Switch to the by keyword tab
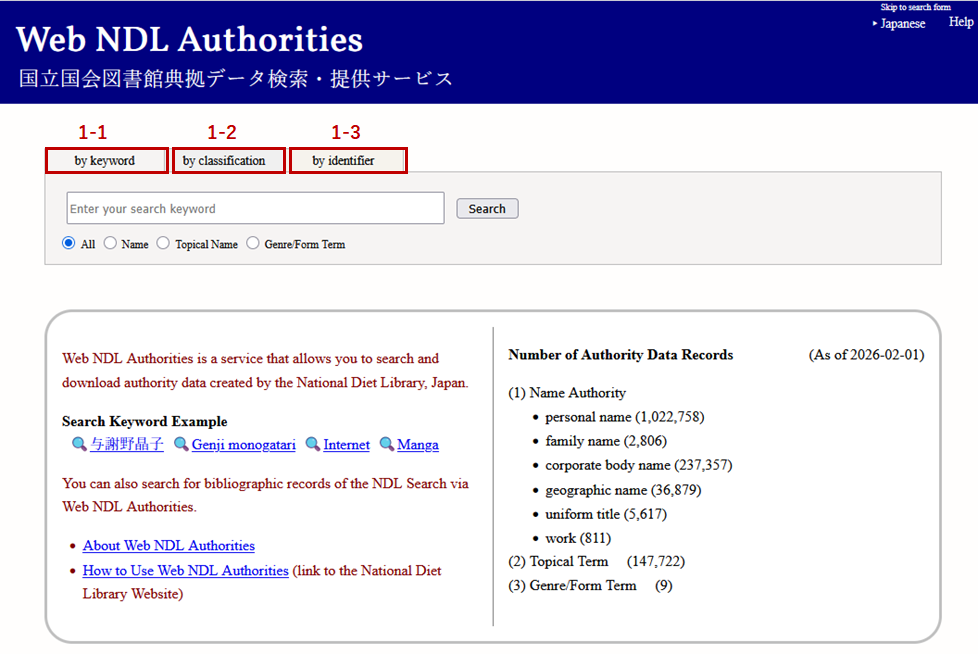This screenshot has width=978, height=654. click(x=105, y=161)
